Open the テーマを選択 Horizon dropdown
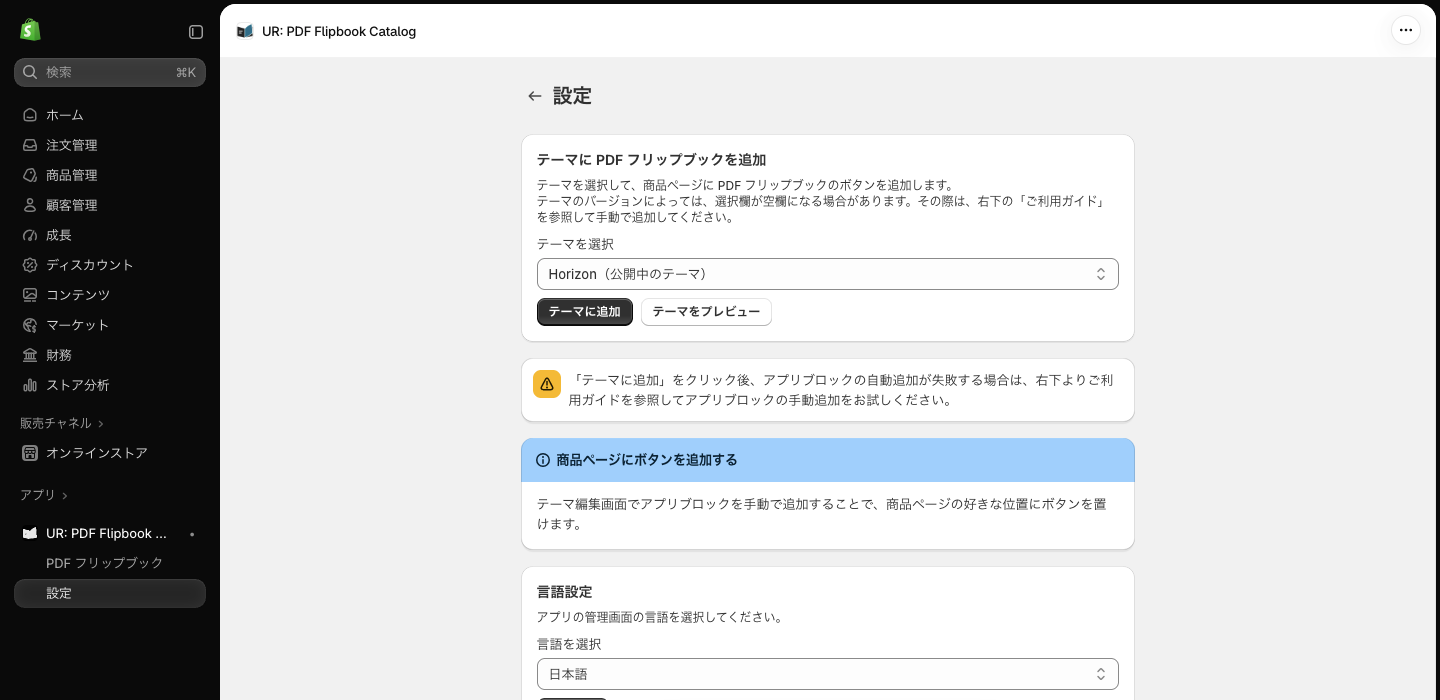The image size is (1440, 700). [x=828, y=274]
